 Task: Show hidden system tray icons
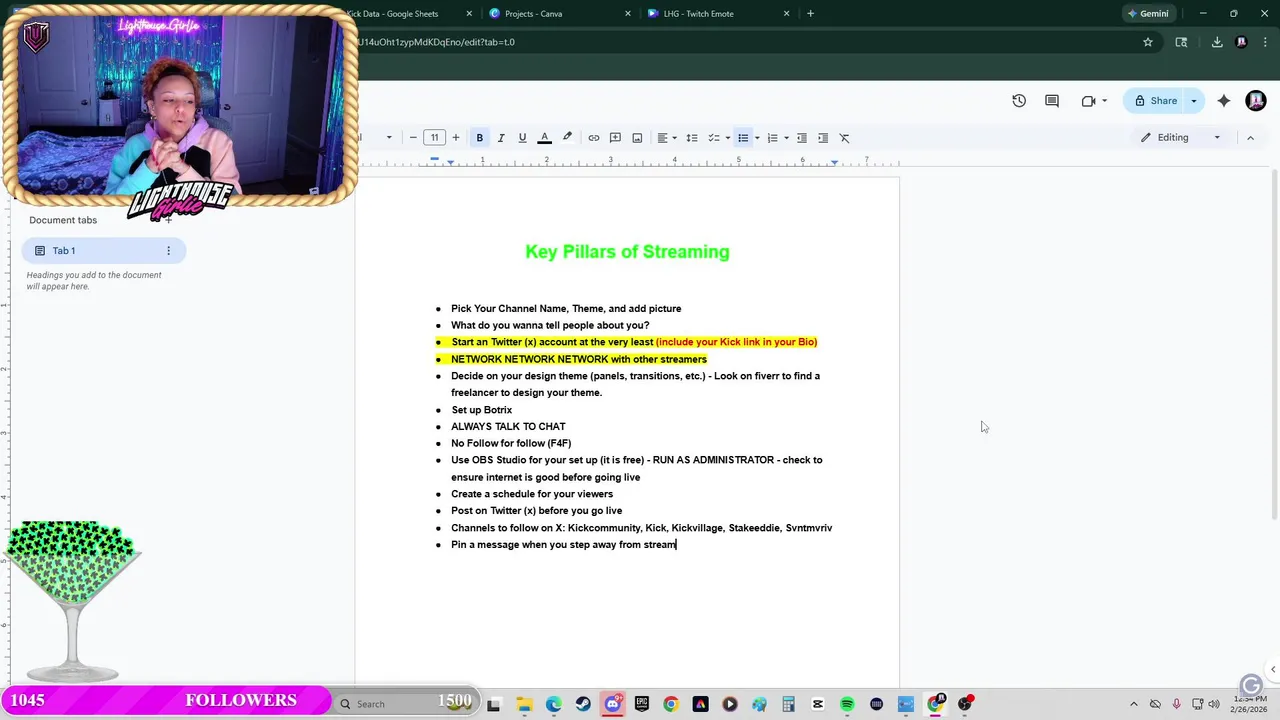coord(1133,704)
